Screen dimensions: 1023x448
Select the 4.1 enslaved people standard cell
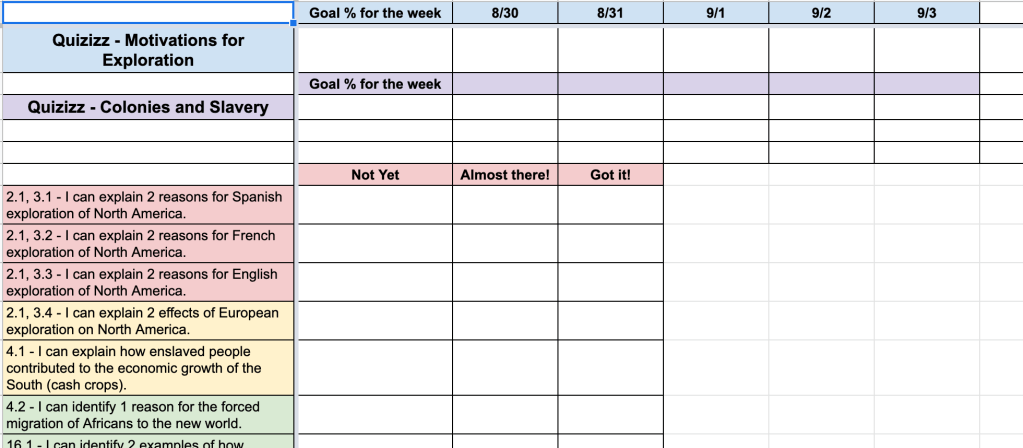148,368
